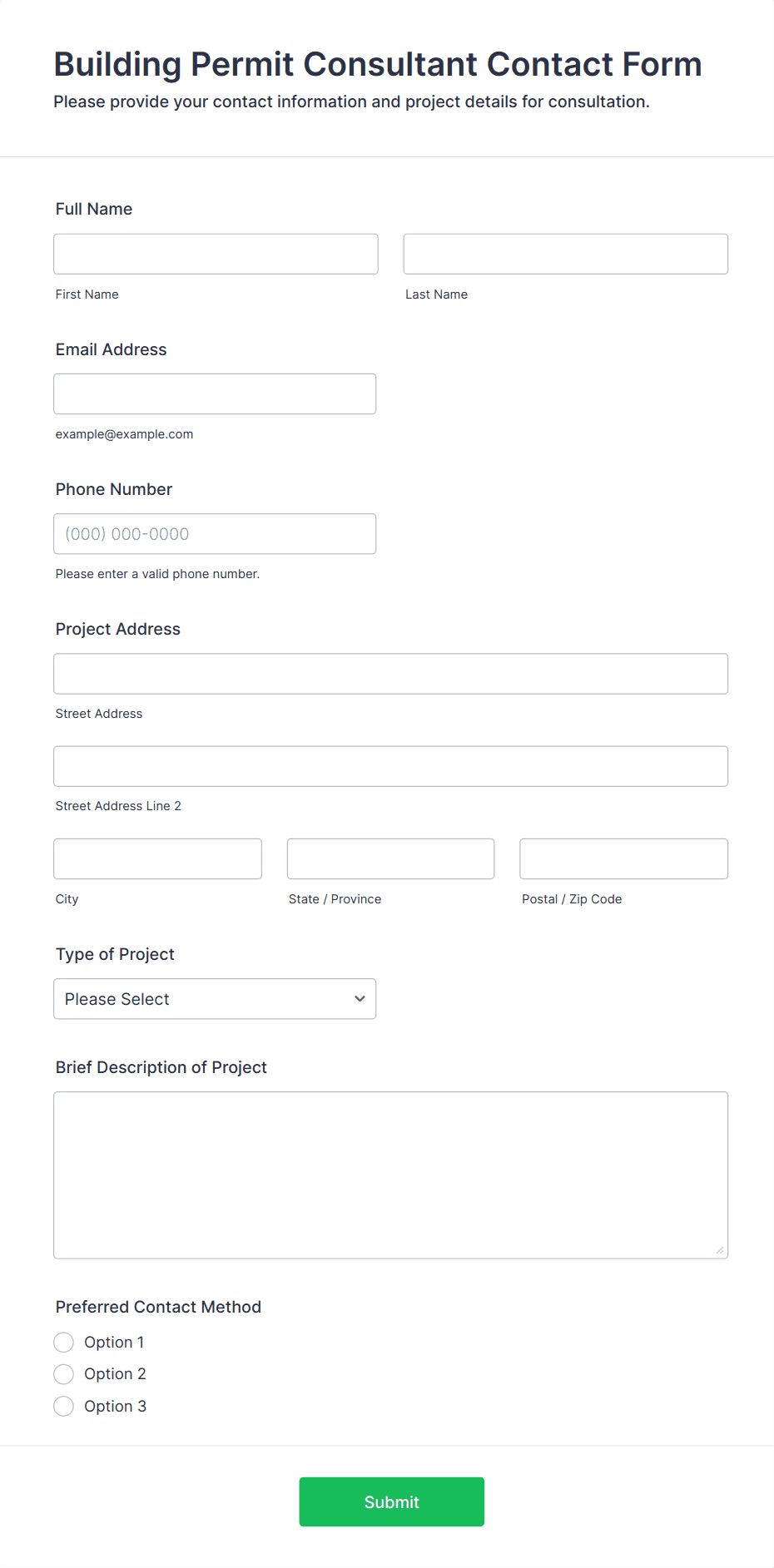Select the Street Address field
Viewport: 774px width, 1568px height.
pos(390,674)
